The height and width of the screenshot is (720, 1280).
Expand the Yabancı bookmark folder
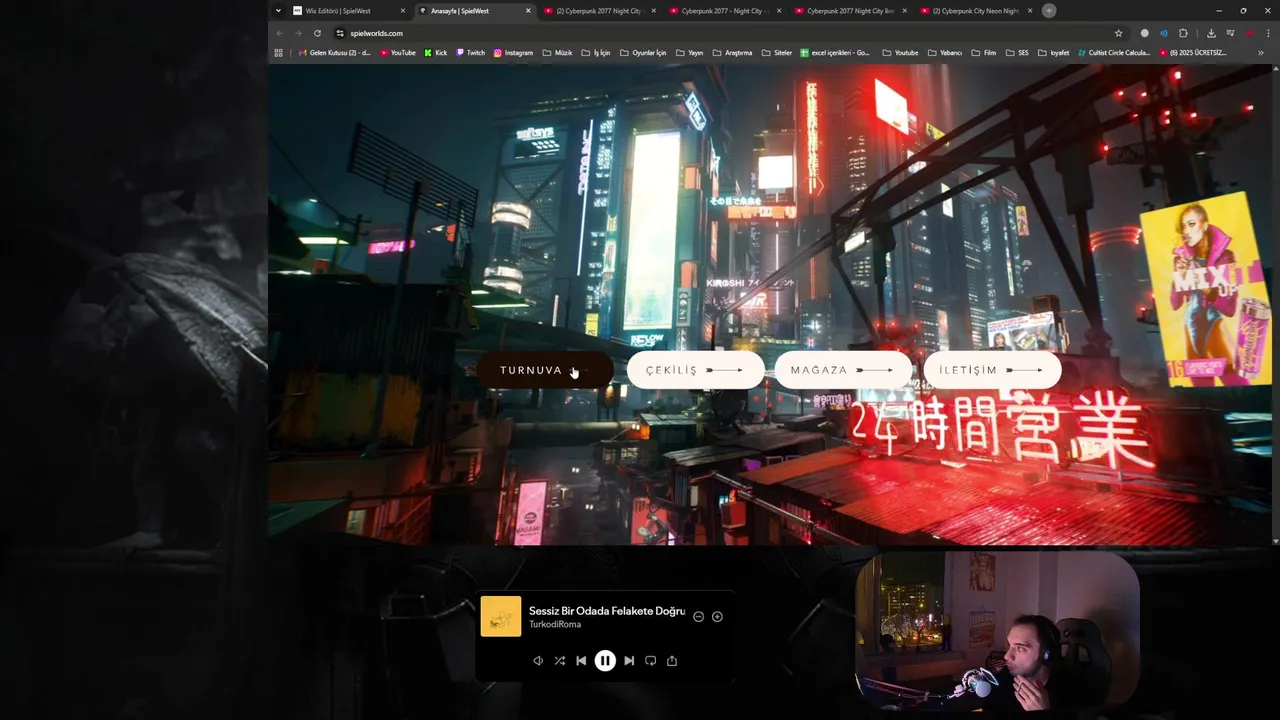tap(944, 53)
